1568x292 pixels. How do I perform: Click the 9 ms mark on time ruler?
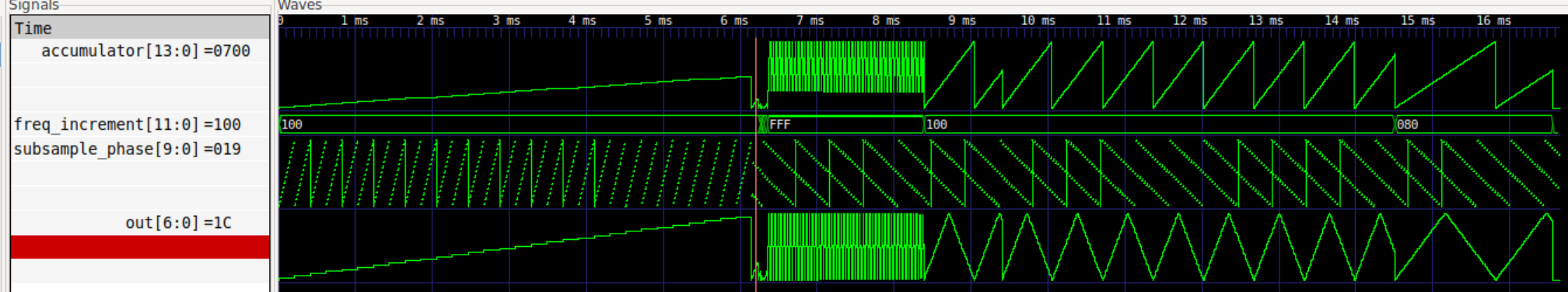962,21
